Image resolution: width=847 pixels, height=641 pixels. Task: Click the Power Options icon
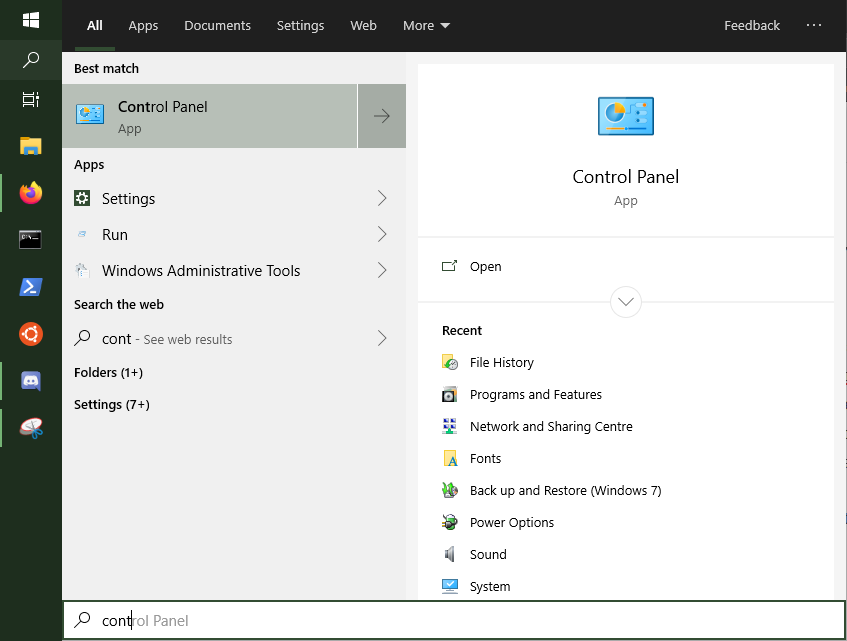450,522
